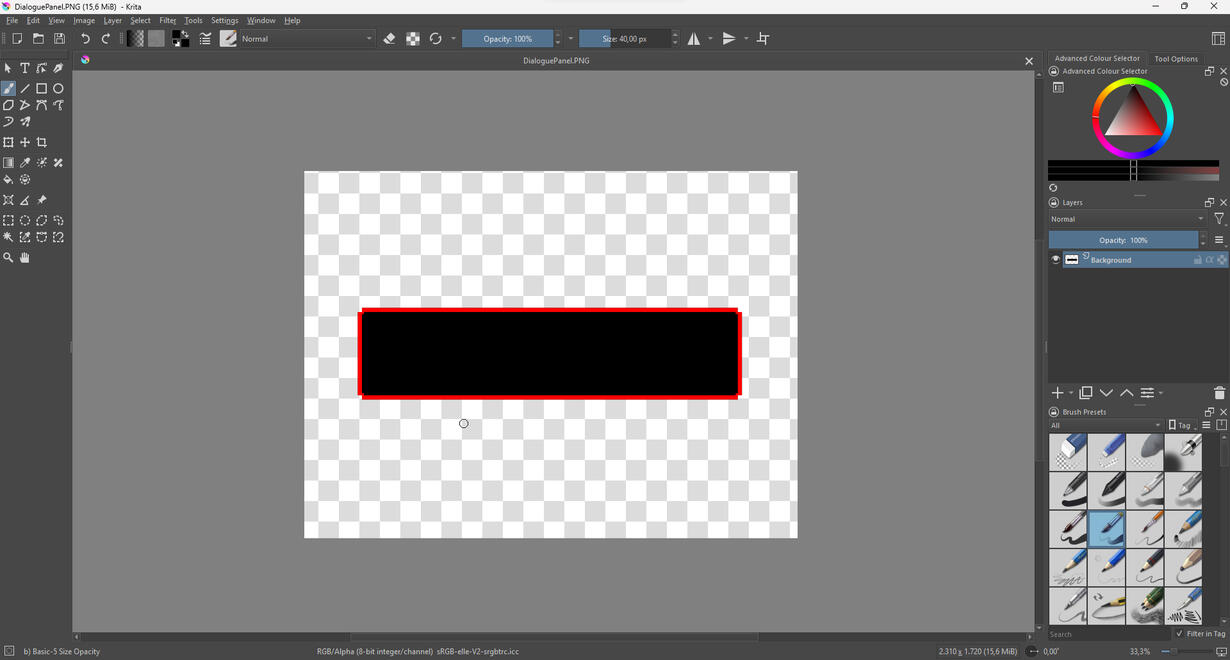1230x660 pixels.
Task: Delete layer using the trash icon
Action: coord(1219,393)
